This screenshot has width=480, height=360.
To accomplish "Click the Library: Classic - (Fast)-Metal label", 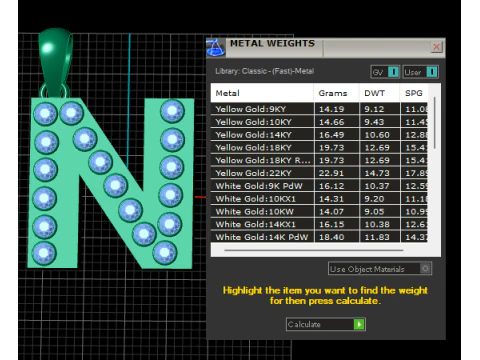I will coord(264,71).
